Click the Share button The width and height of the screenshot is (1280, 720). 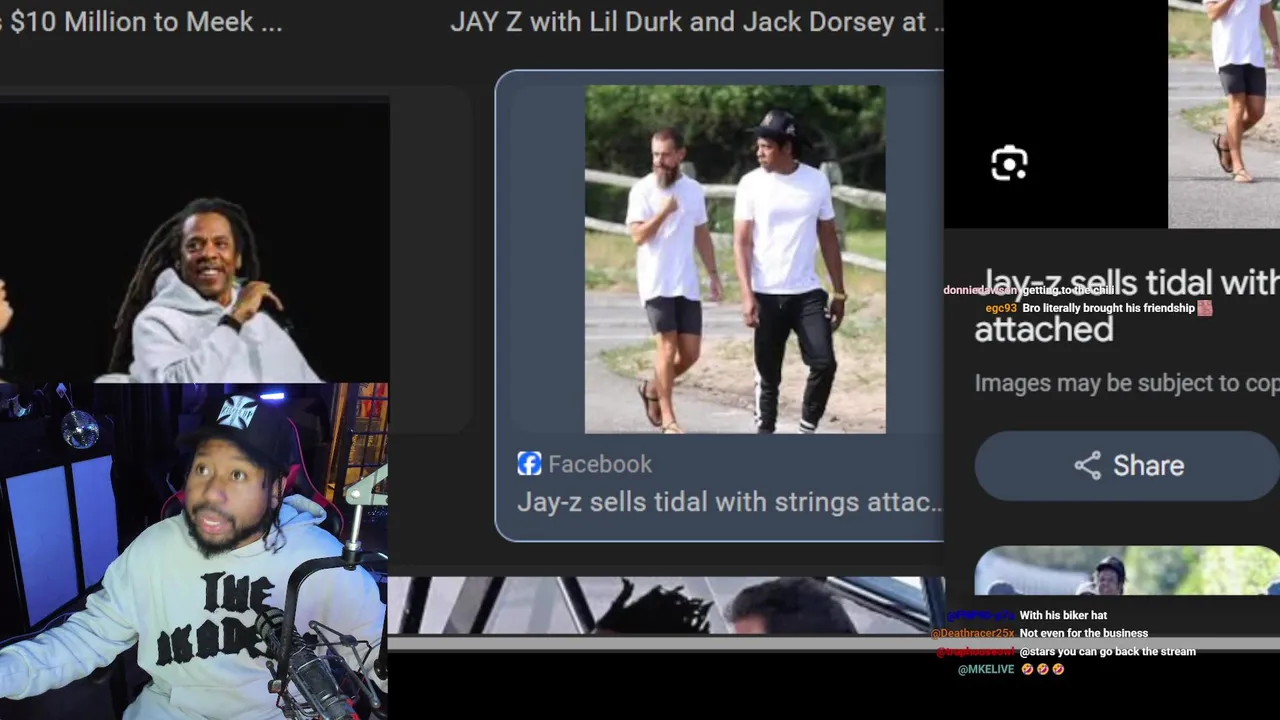click(1128, 465)
